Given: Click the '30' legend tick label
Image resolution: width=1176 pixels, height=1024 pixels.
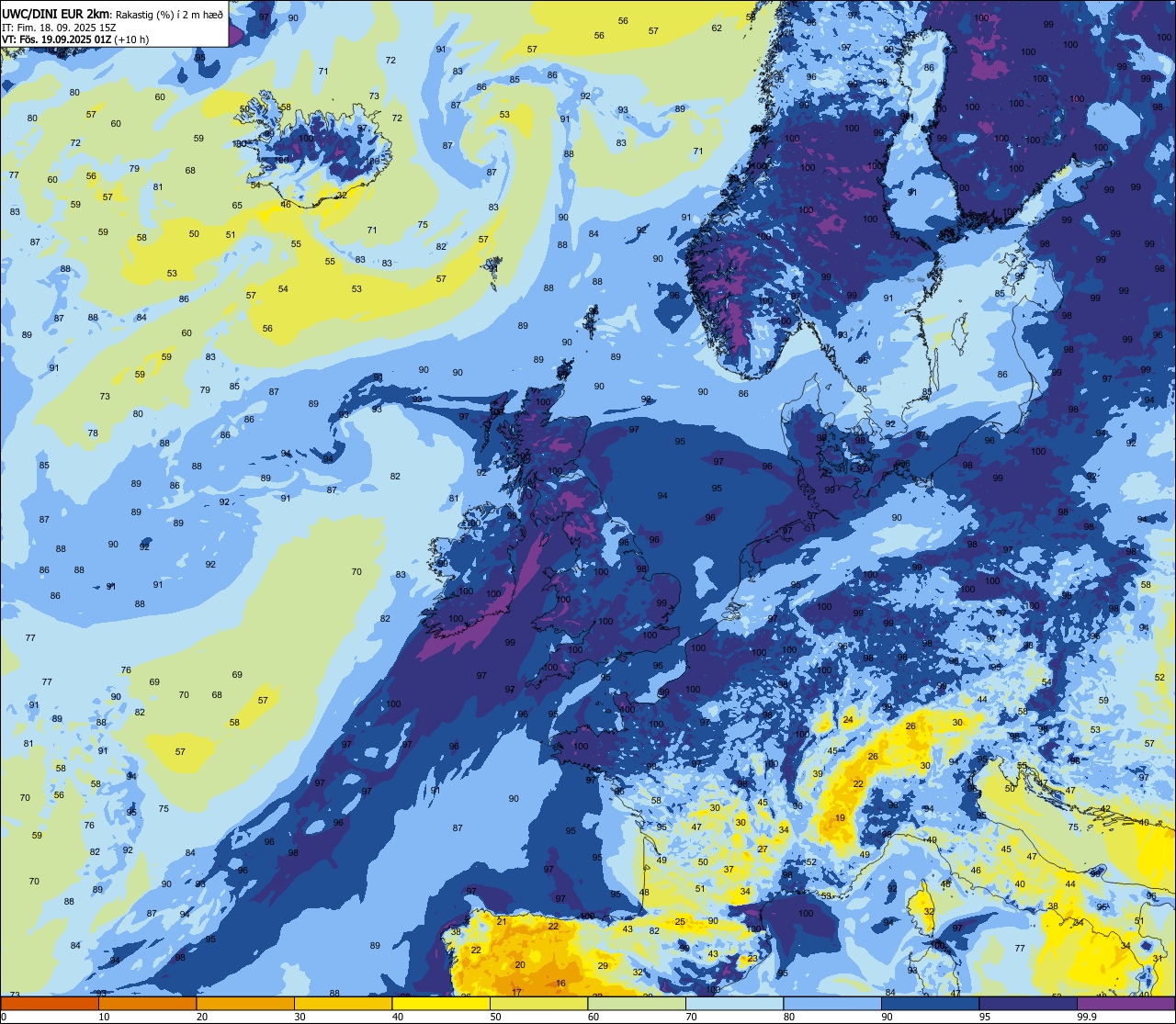Looking at the screenshot, I should pyautogui.click(x=300, y=1017).
